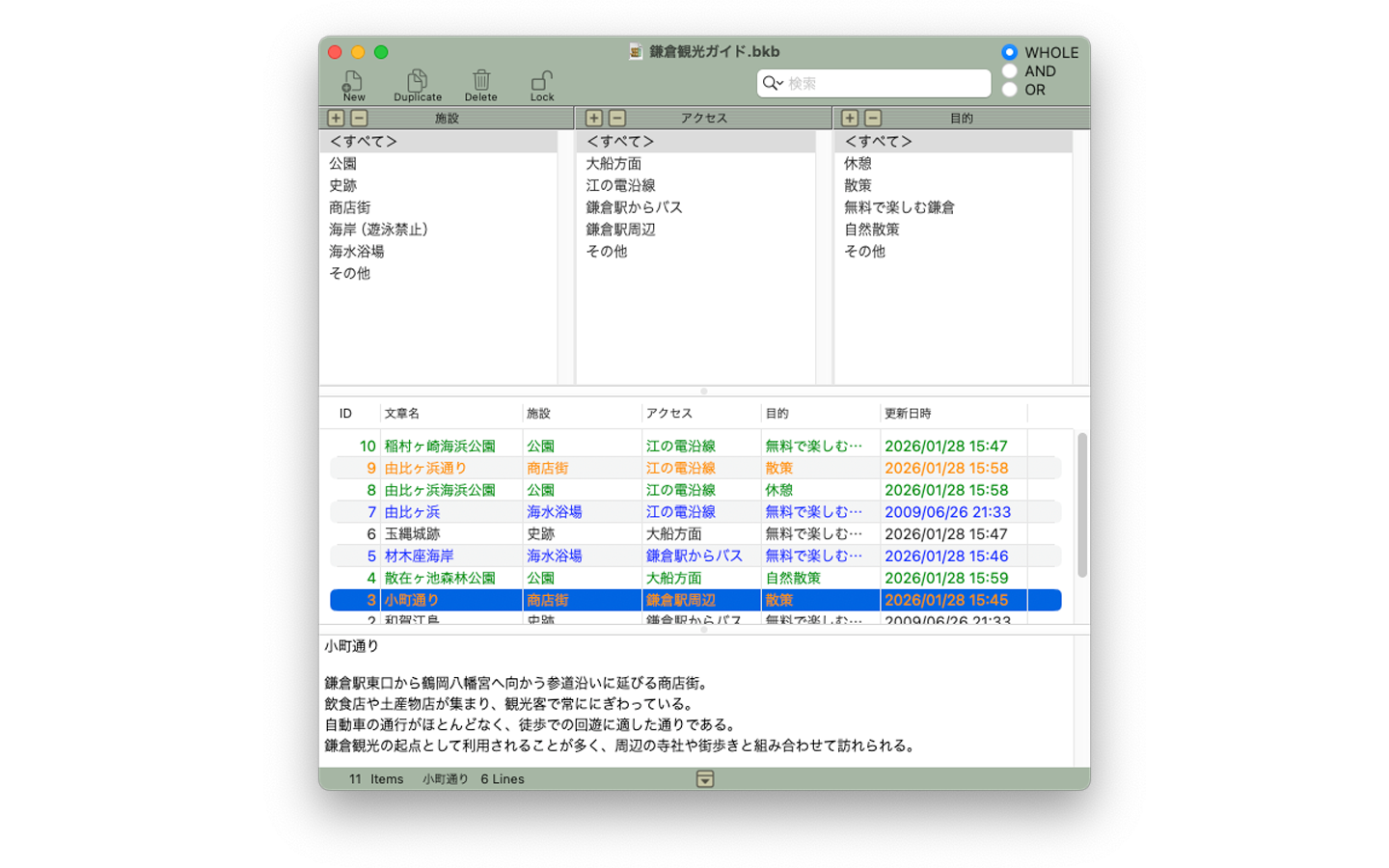Select その他 in the 目的 list
This screenshot has width=1389, height=868.
click(953, 252)
